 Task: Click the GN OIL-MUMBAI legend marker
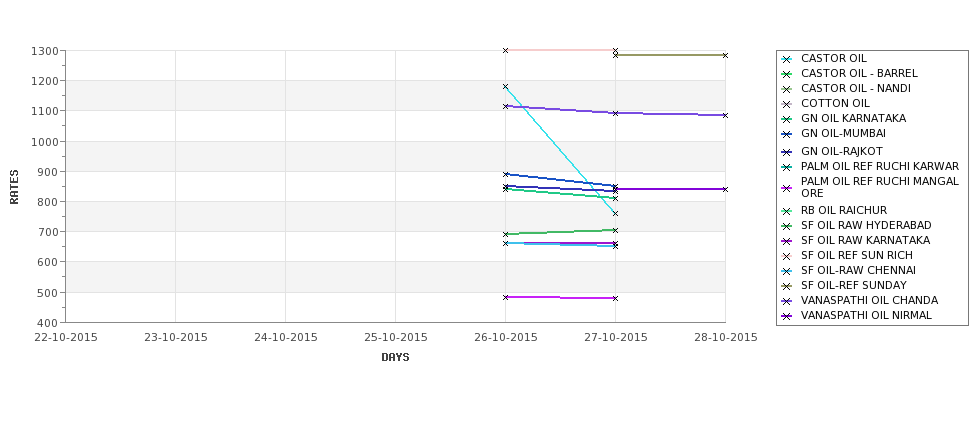(x=787, y=134)
